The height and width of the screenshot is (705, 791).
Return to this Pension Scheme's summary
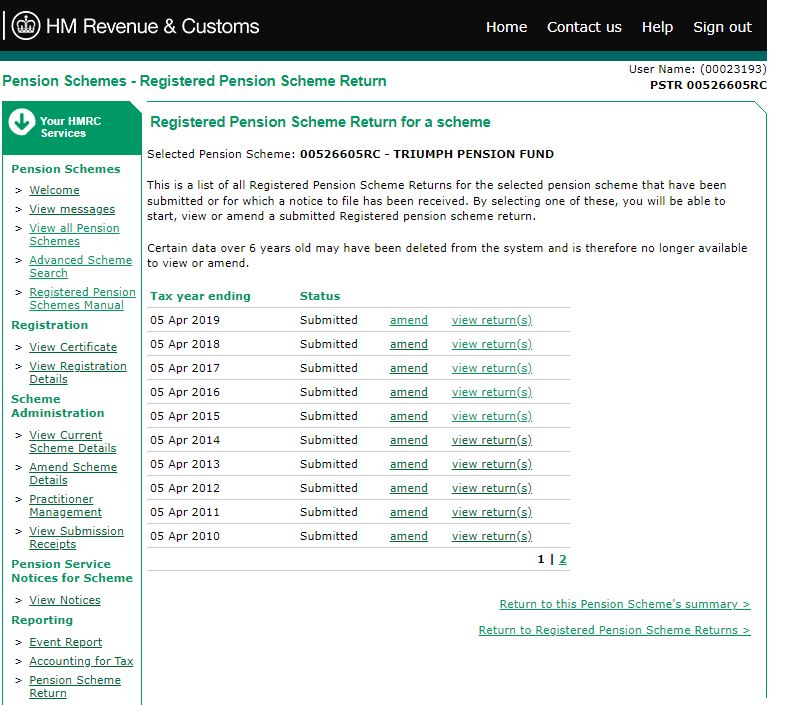tap(625, 604)
